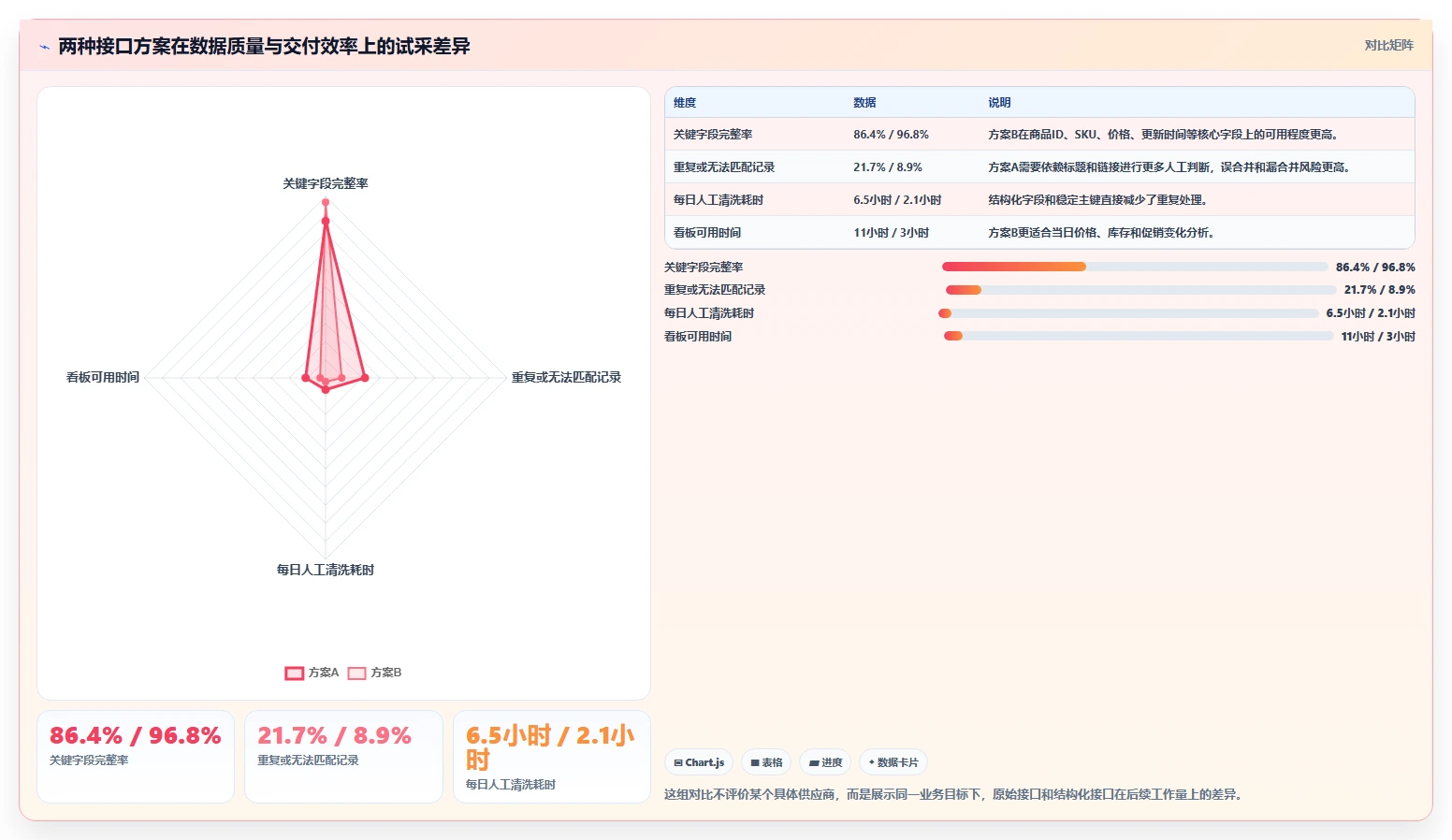Click the 重复或无法匹配记录 label beside the progress bars
This screenshot has width=1452, height=840.
coord(715,290)
